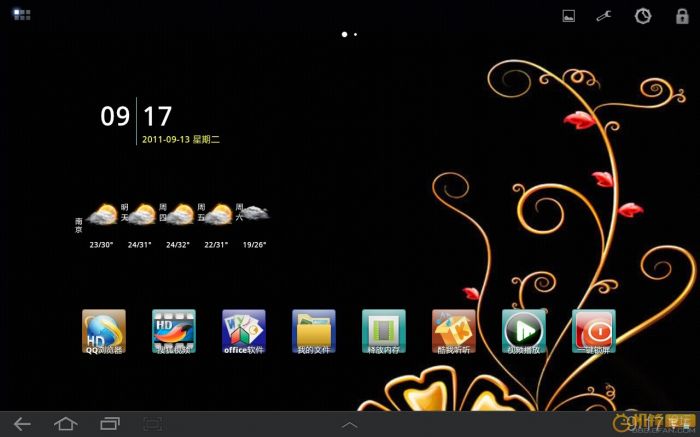Viewport: 700px width, 437px height.
Task: Tap the padlock lock icon at top-right
Action: click(682, 16)
